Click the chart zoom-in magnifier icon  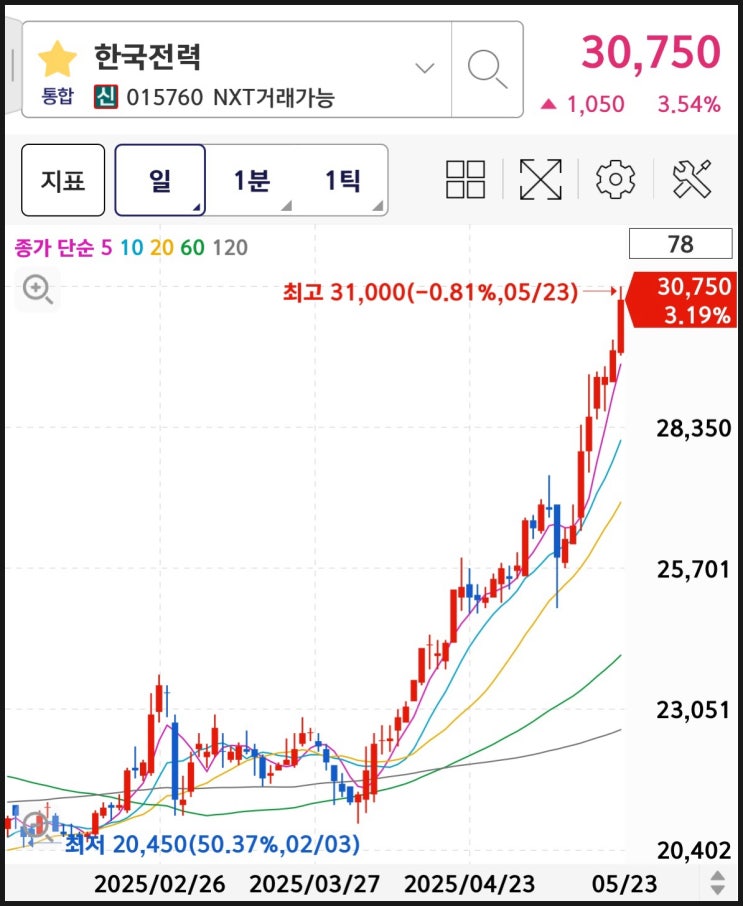coord(38,289)
